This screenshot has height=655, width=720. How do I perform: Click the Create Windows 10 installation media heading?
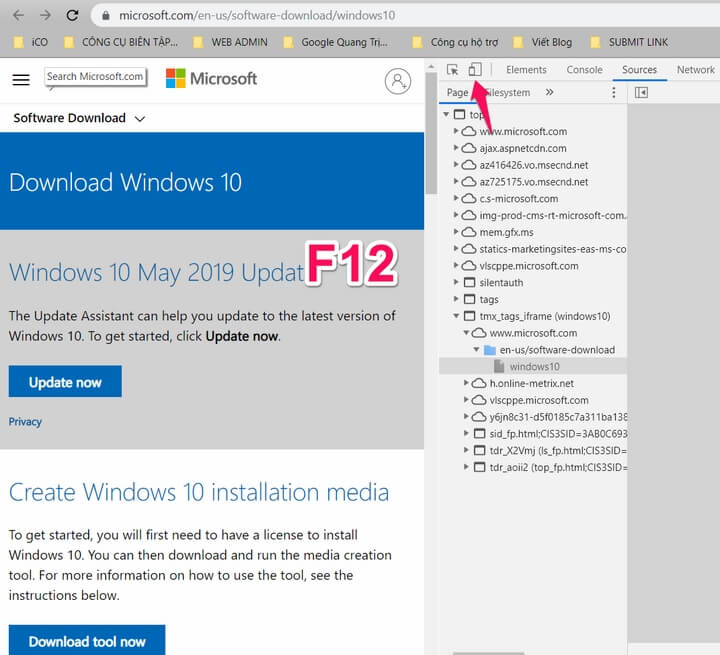coord(199,492)
